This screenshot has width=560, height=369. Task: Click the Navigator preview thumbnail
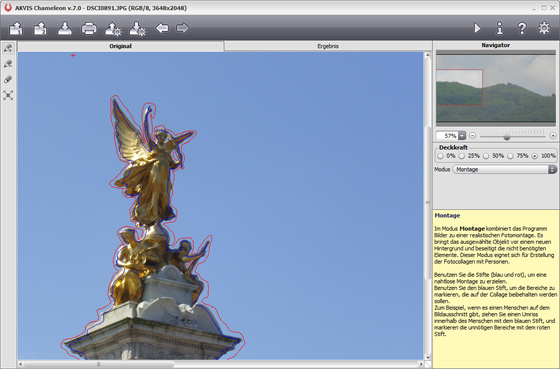tap(496, 88)
